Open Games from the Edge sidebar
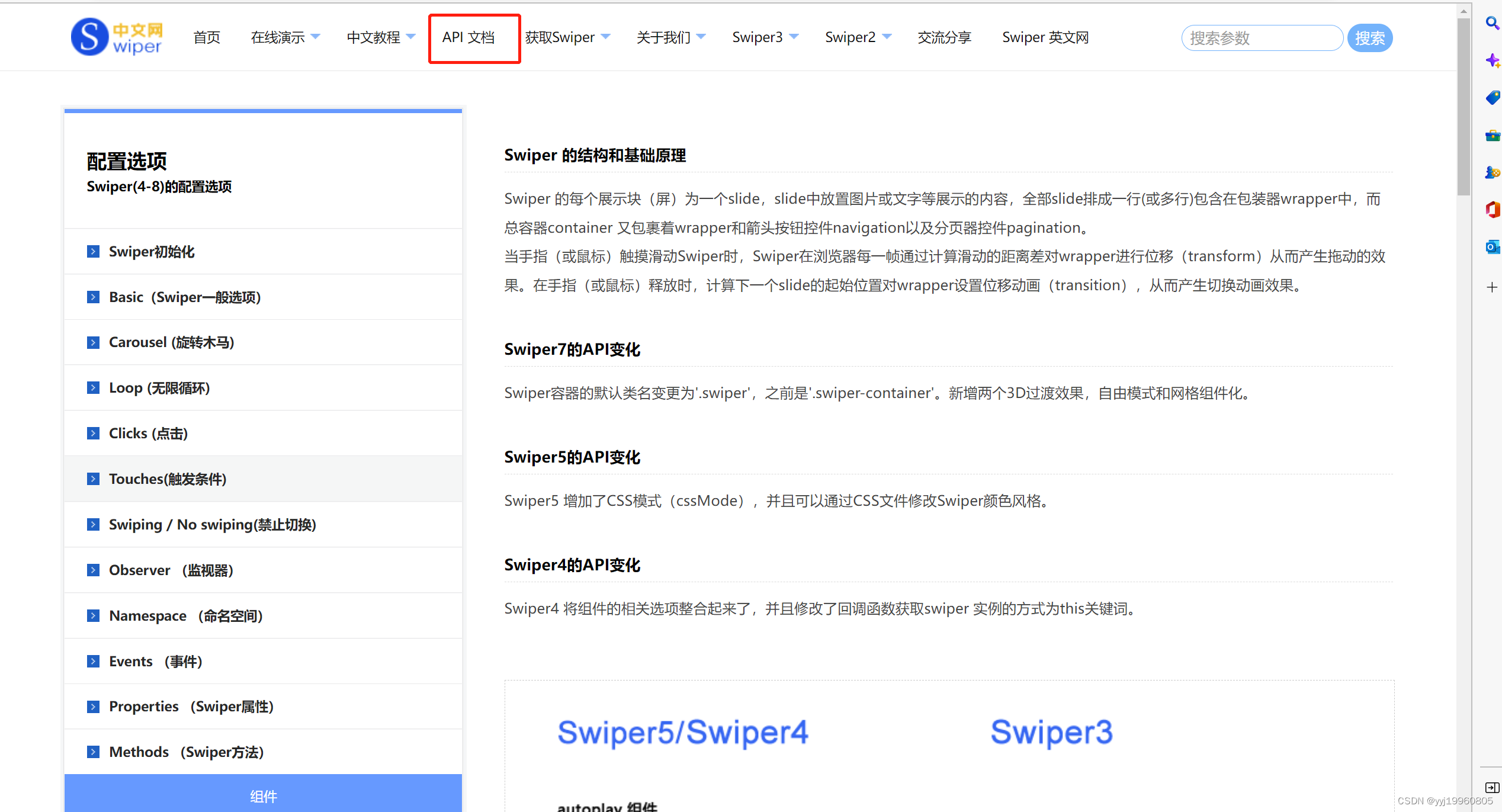1502x812 pixels. [x=1491, y=172]
